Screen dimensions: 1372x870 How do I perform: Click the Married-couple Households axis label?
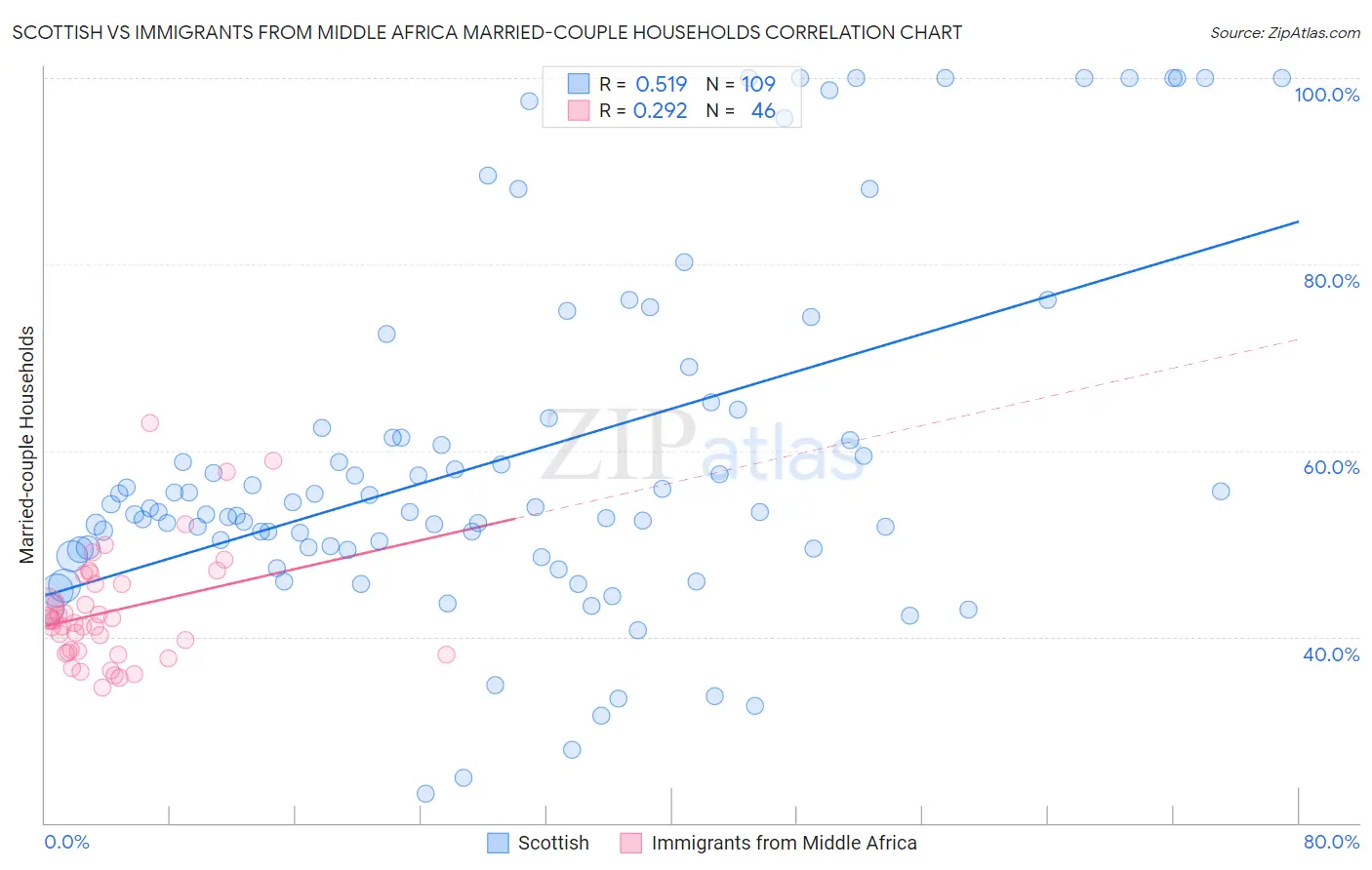tap(27, 445)
